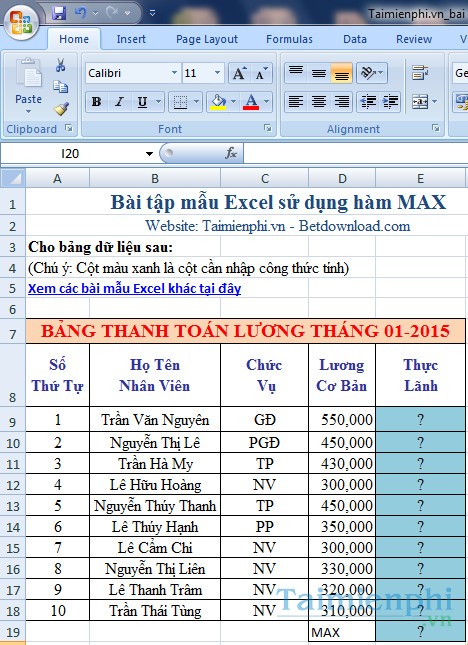Click the Paste clipboard icon
The image size is (468, 645).
28,75
